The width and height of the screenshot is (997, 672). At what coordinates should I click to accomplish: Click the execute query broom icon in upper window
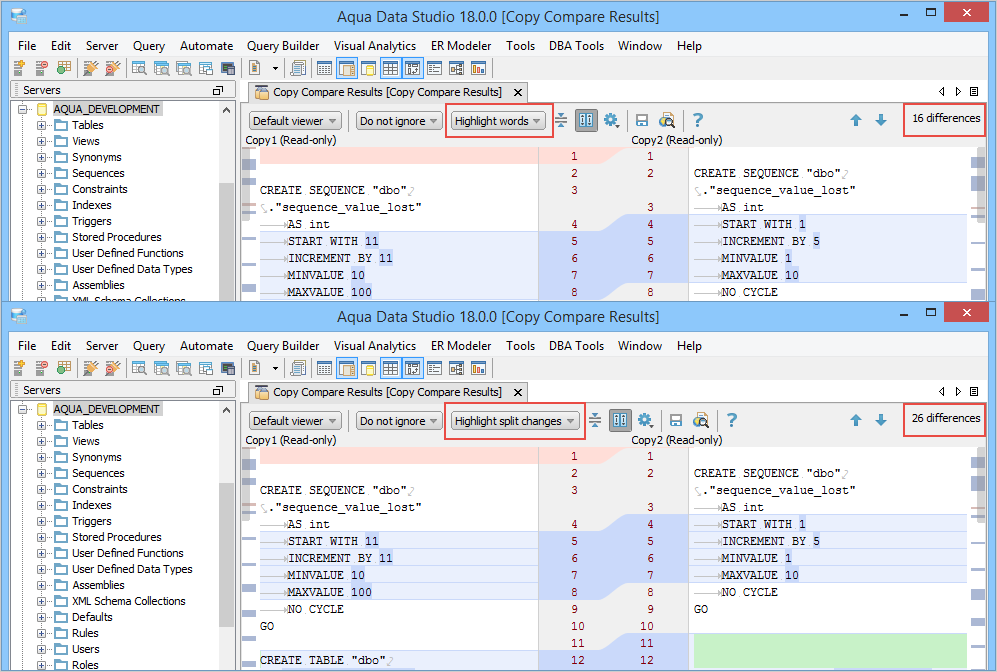(x=91, y=68)
